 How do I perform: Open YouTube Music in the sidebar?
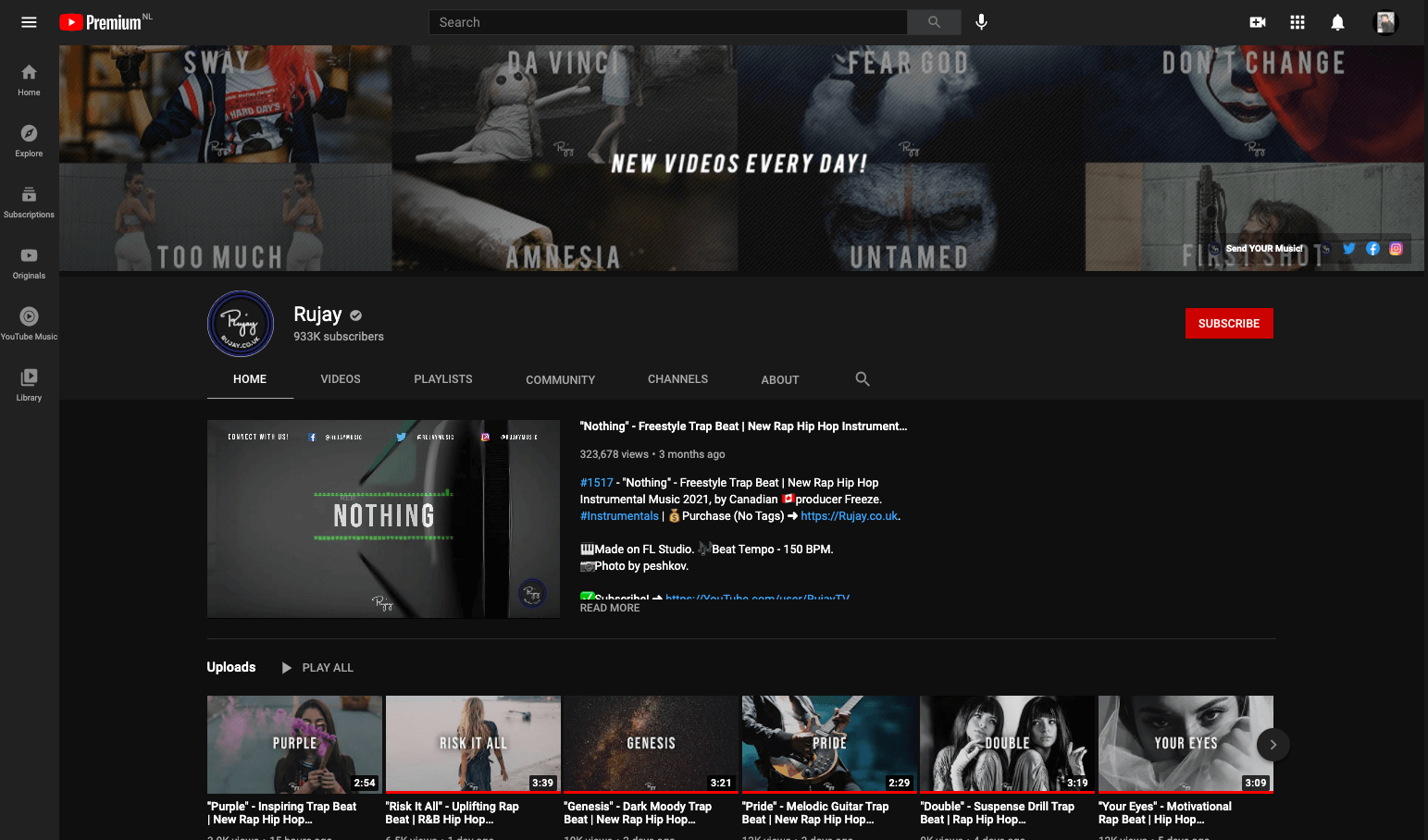click(29, 324)
